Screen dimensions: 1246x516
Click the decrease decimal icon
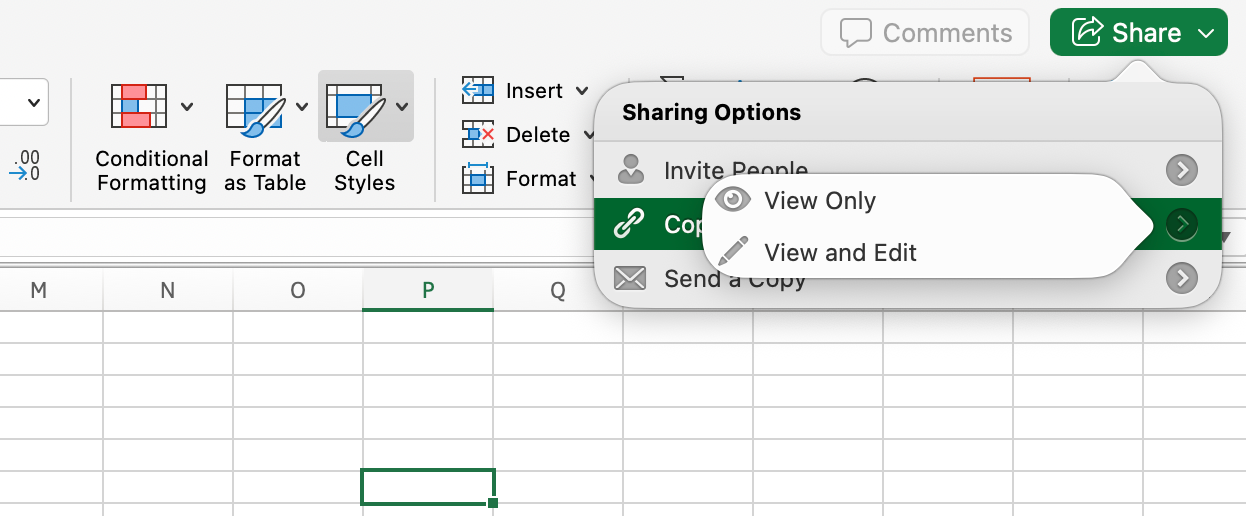pyautogui.click(x=24, y=166)
